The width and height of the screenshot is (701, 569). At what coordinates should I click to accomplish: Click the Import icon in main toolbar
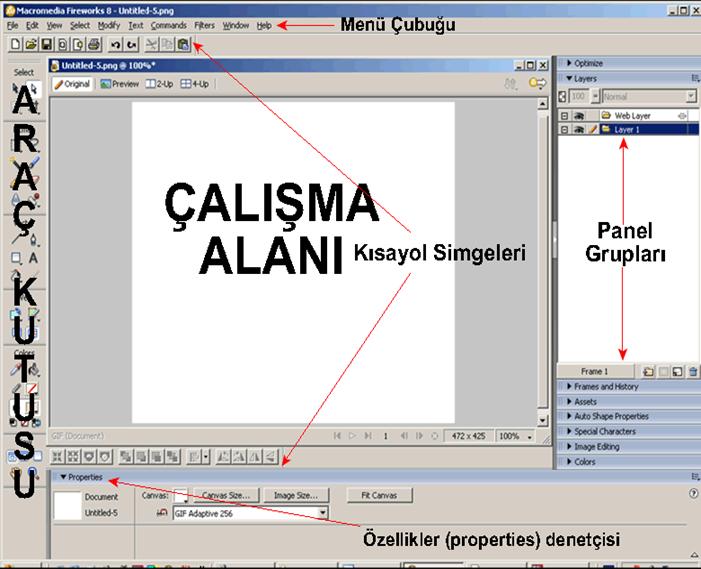point(62,44)
